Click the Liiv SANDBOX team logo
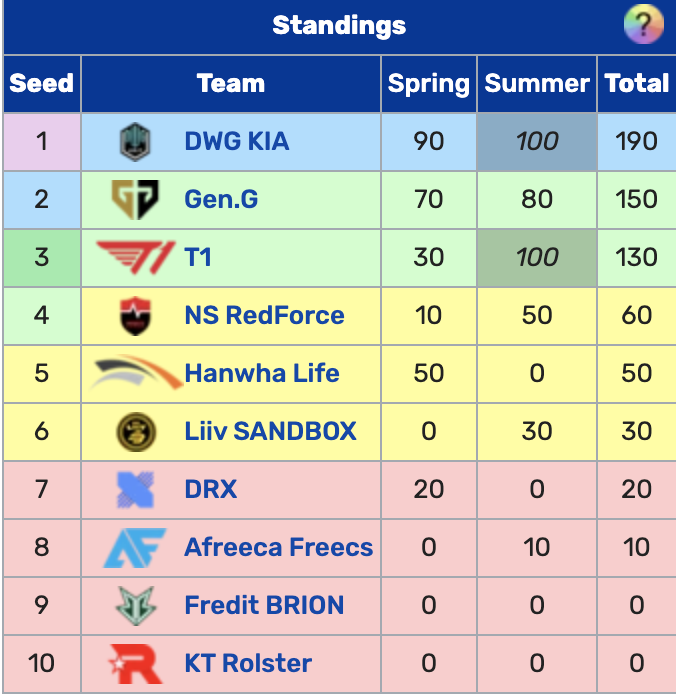676x694 pixels. (134, 432)
